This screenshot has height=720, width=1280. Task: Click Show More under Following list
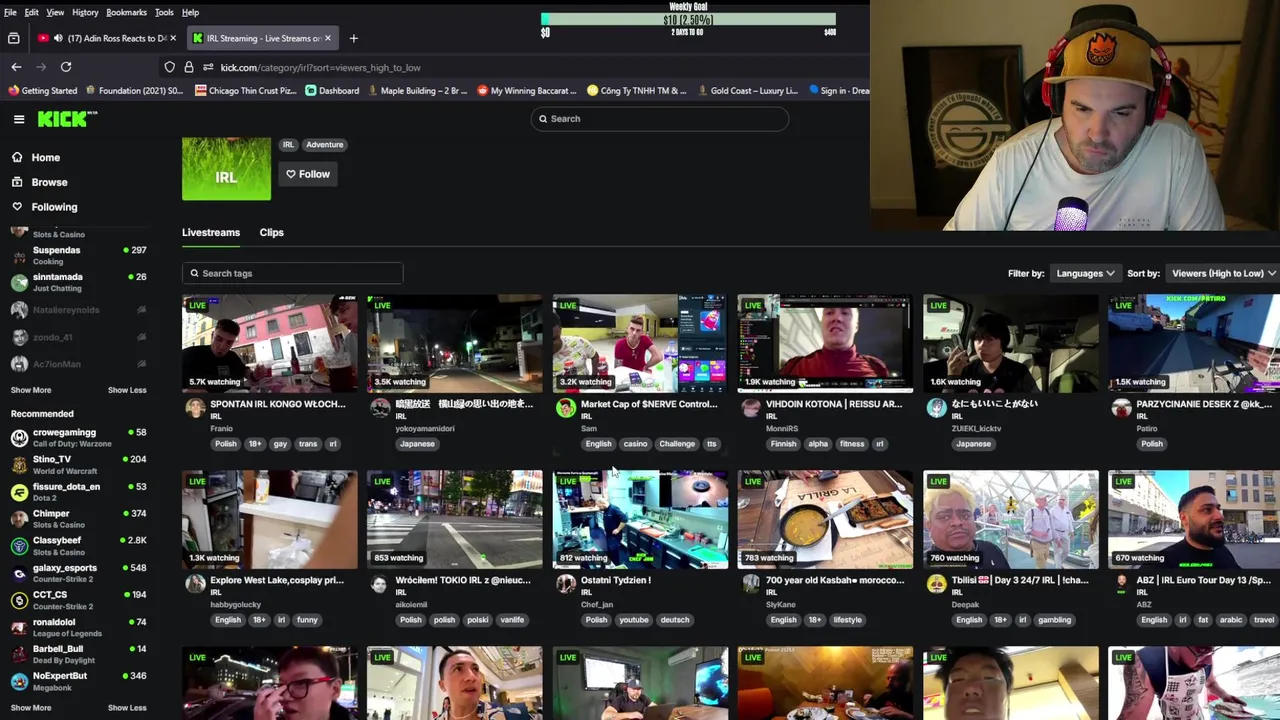coord(31,390)
